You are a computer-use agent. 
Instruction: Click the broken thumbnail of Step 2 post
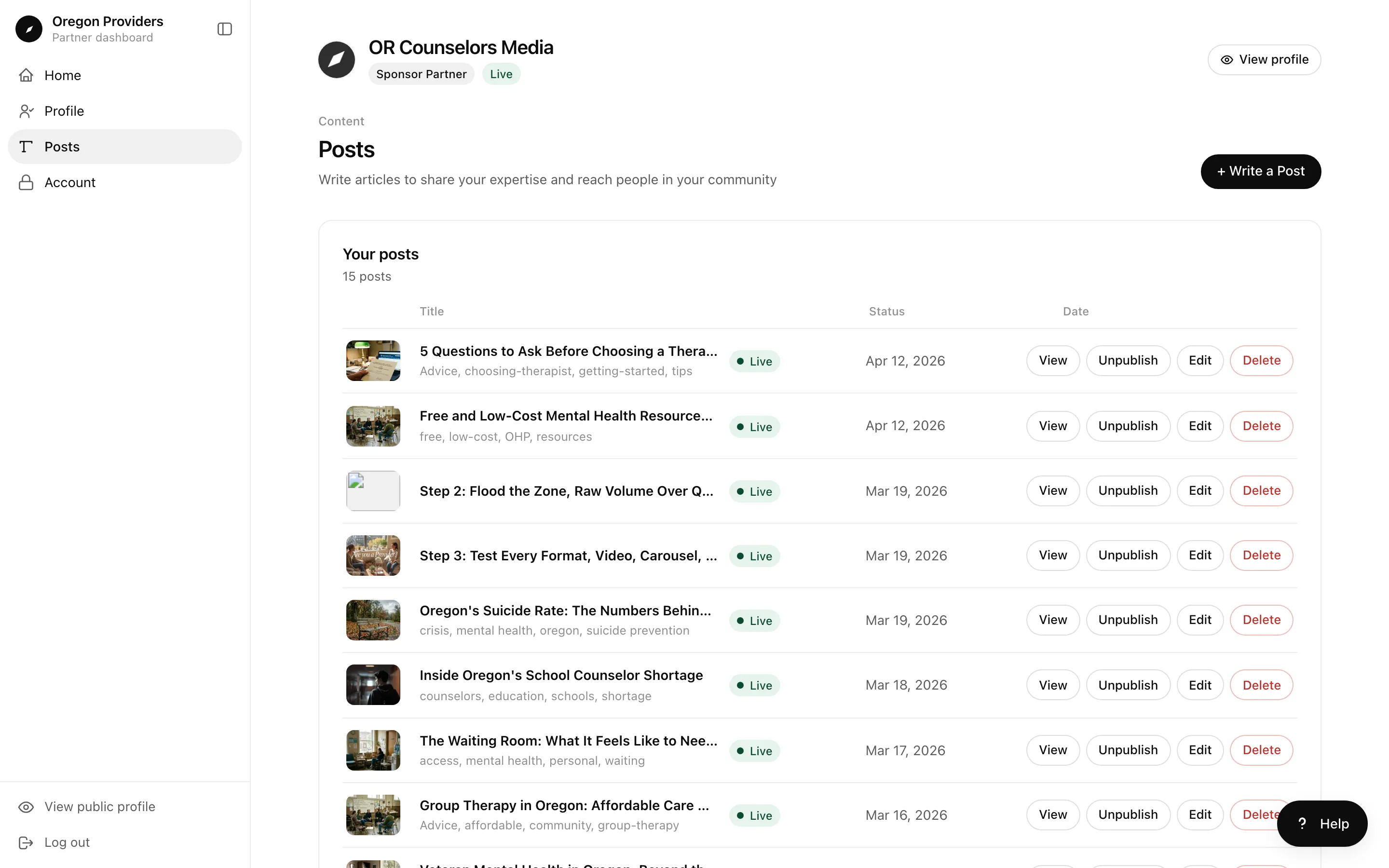pyautogui.click(x=373, y=491)
